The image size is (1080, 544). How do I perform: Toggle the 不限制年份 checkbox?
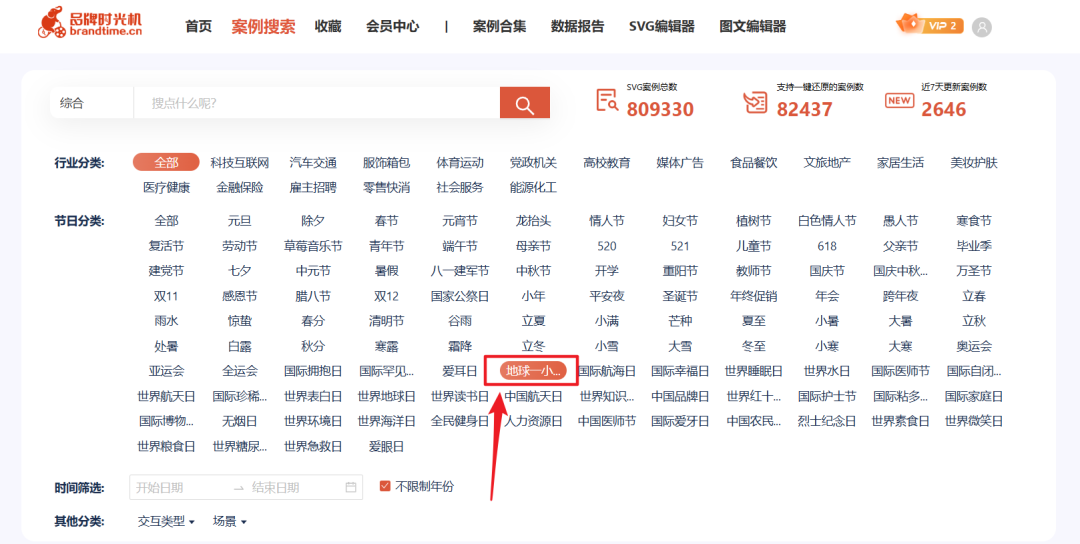(385, 486)
